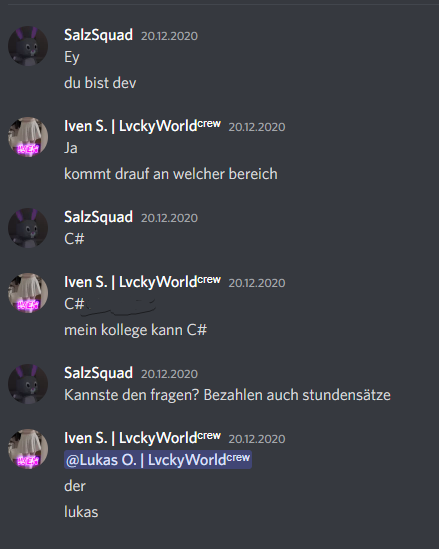Click the final message 'lukas'

(x=81, y=512)
